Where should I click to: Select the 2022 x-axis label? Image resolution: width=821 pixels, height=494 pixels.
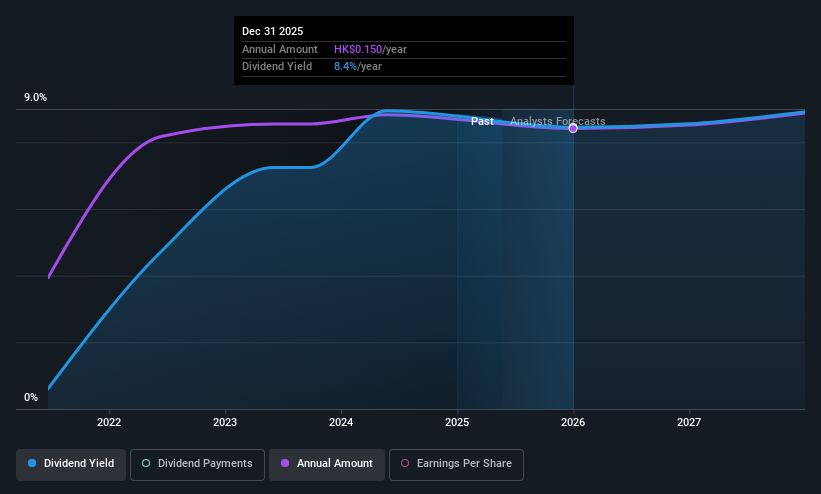coord(109,422)
